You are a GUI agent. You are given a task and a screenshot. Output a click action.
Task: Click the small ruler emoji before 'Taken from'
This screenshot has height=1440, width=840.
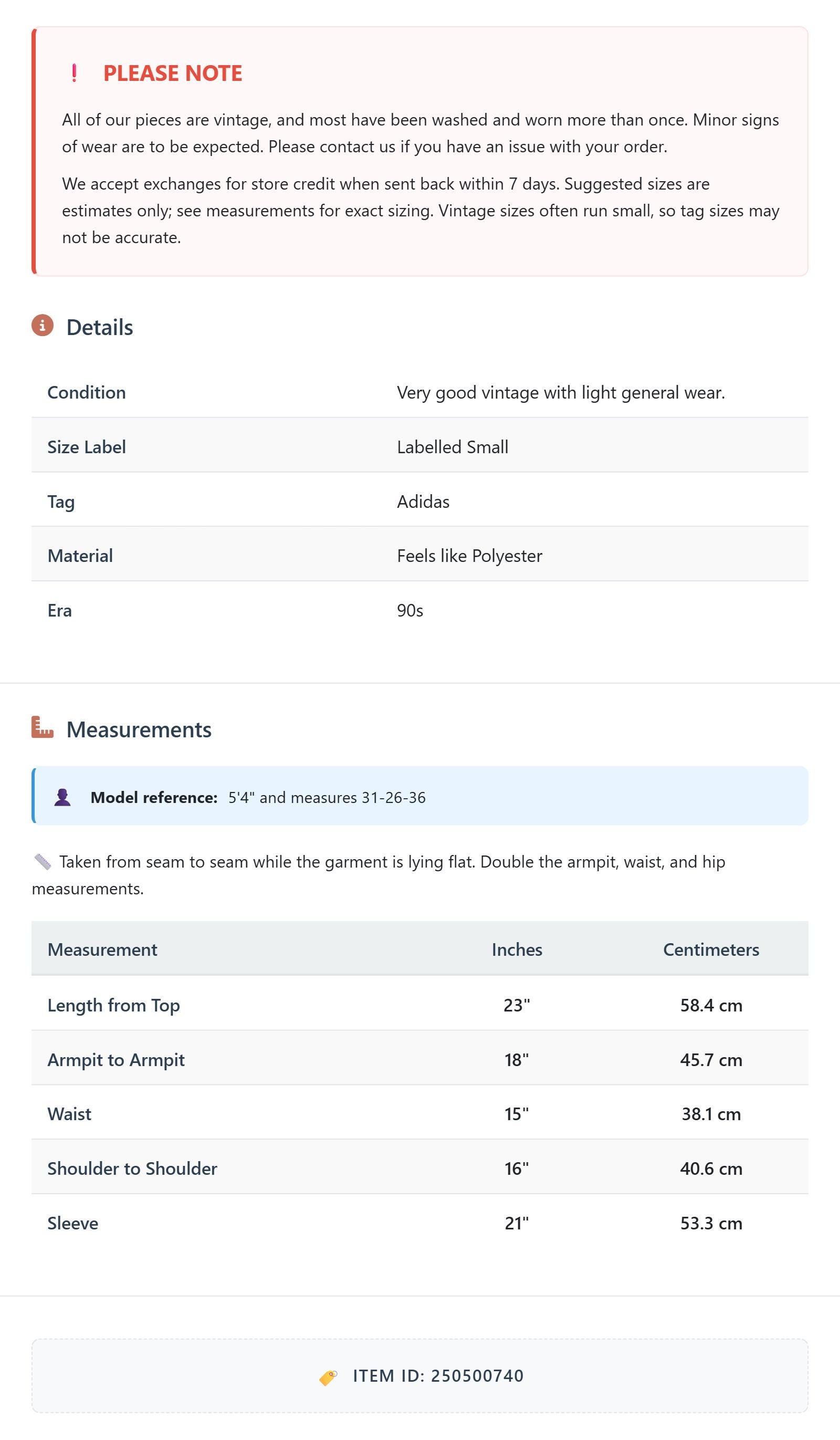click(43, 862)
